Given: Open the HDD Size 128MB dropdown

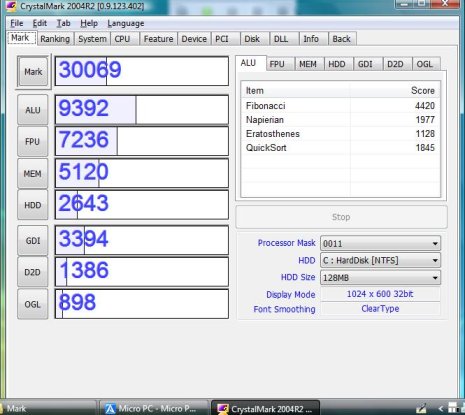Looking at the screenshot, I should coord(380,277).
